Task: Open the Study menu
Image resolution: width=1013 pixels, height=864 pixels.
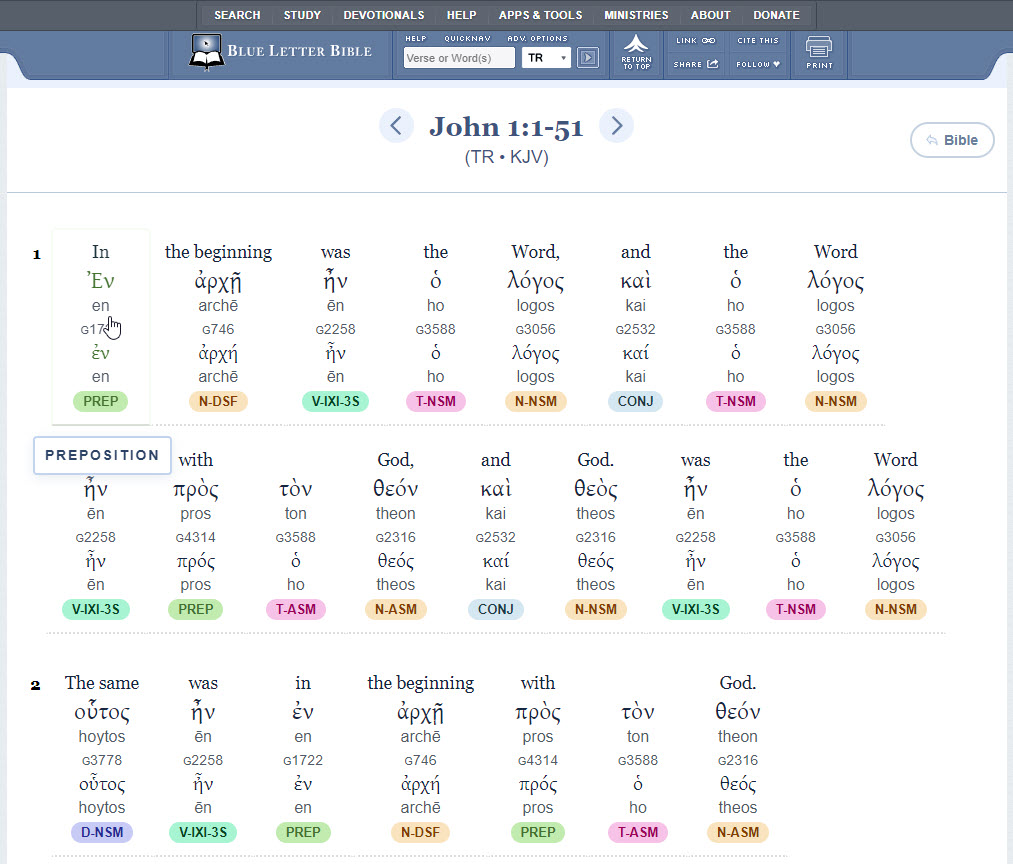Action: [302, 15]
